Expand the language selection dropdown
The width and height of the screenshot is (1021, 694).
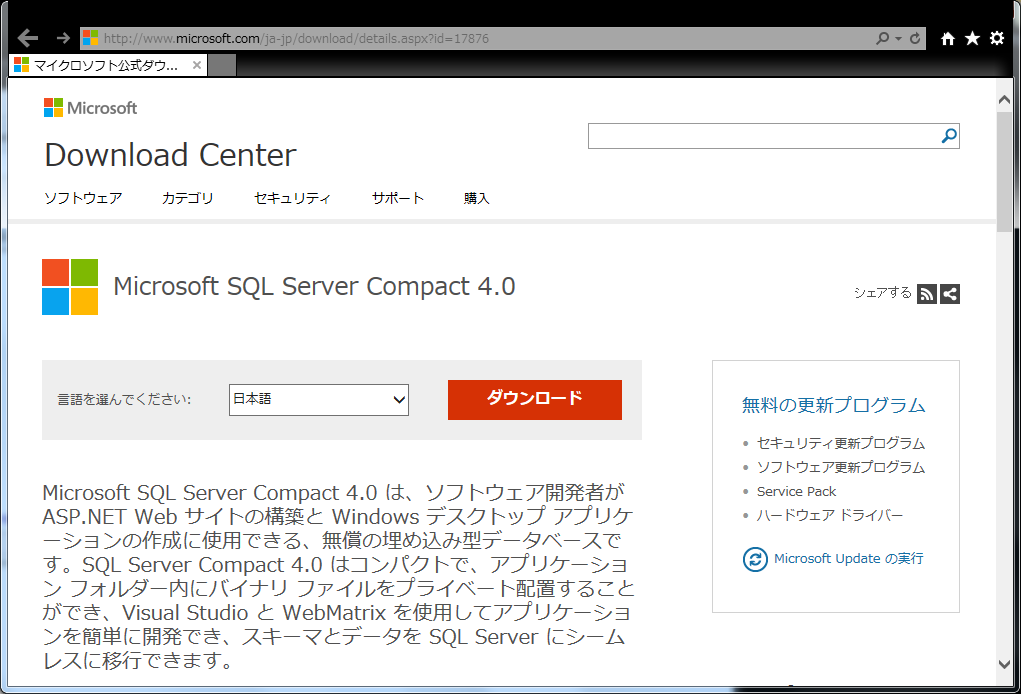(318, 399)
